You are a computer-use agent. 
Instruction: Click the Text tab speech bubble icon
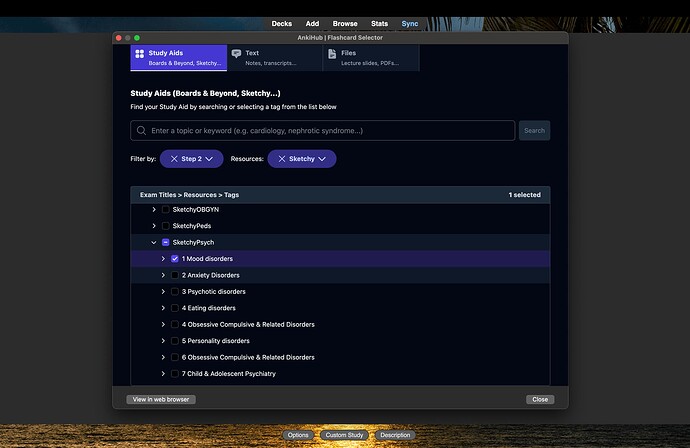pos(236,53)
